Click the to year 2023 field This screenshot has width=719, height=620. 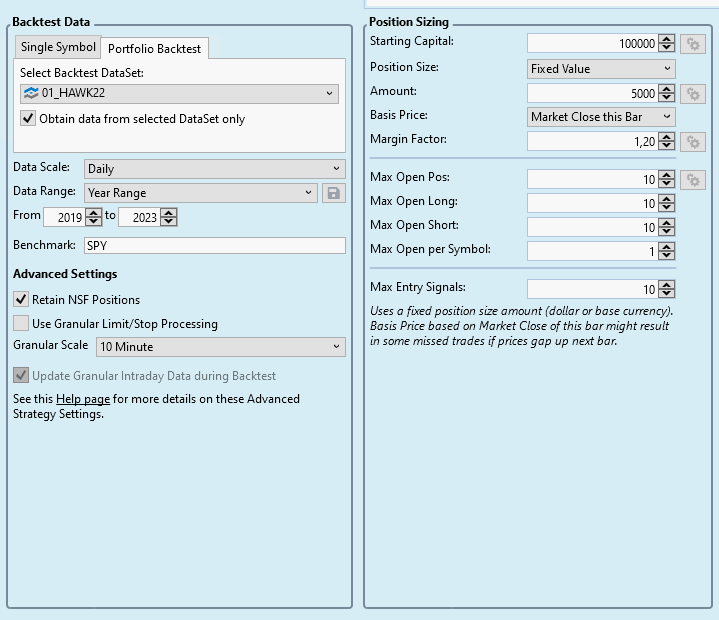pos(139,217)
